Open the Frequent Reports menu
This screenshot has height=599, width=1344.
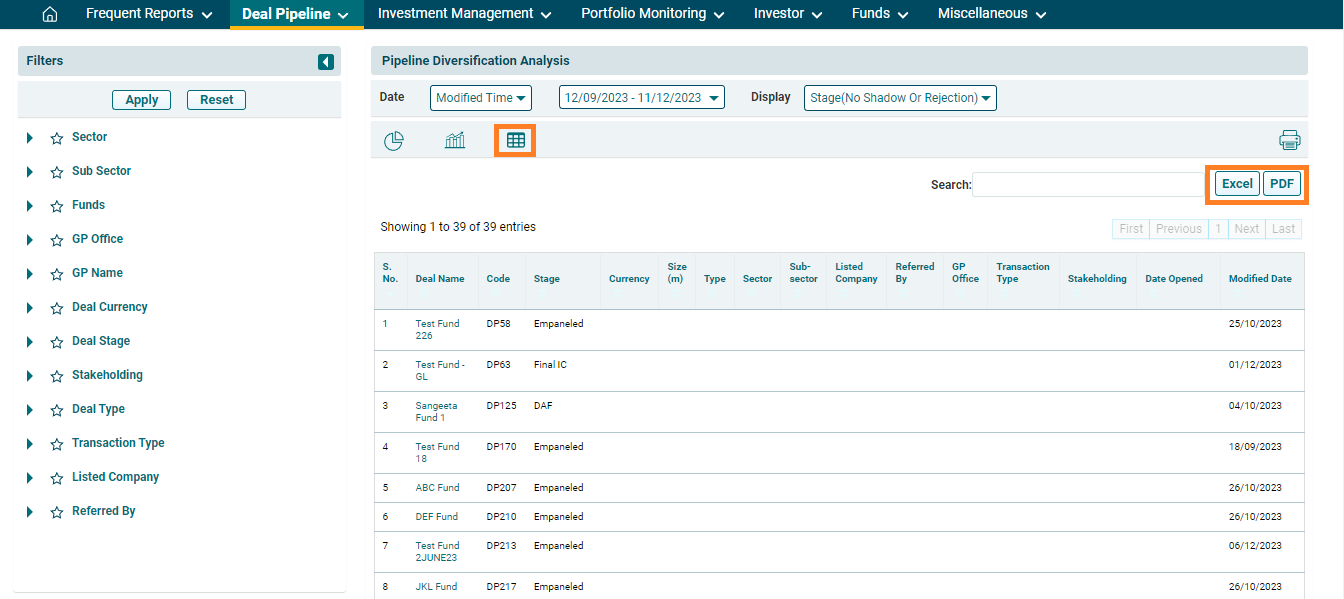point(149,14)
